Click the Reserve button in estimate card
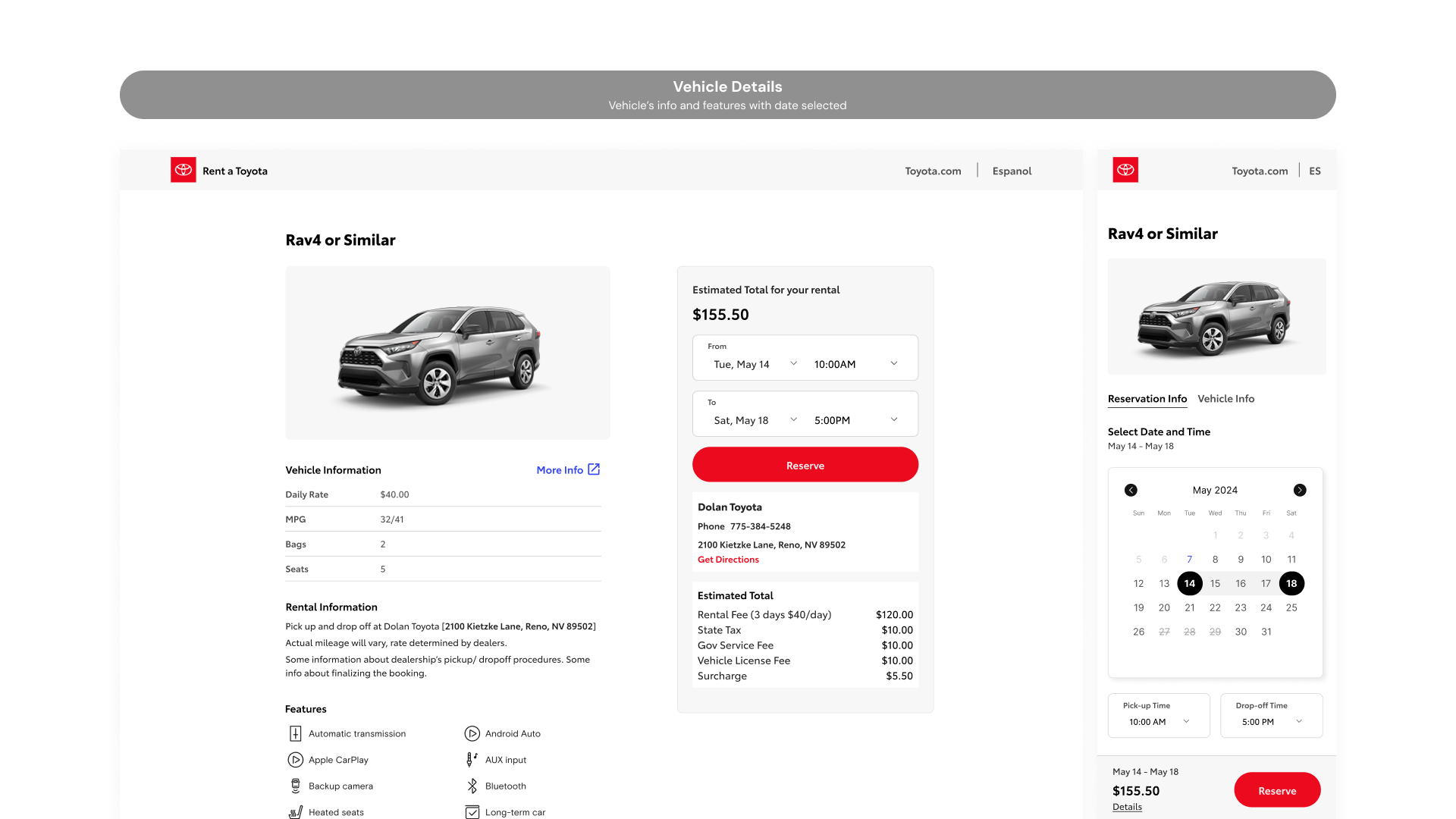1456x819 pixels. (805, 465)
